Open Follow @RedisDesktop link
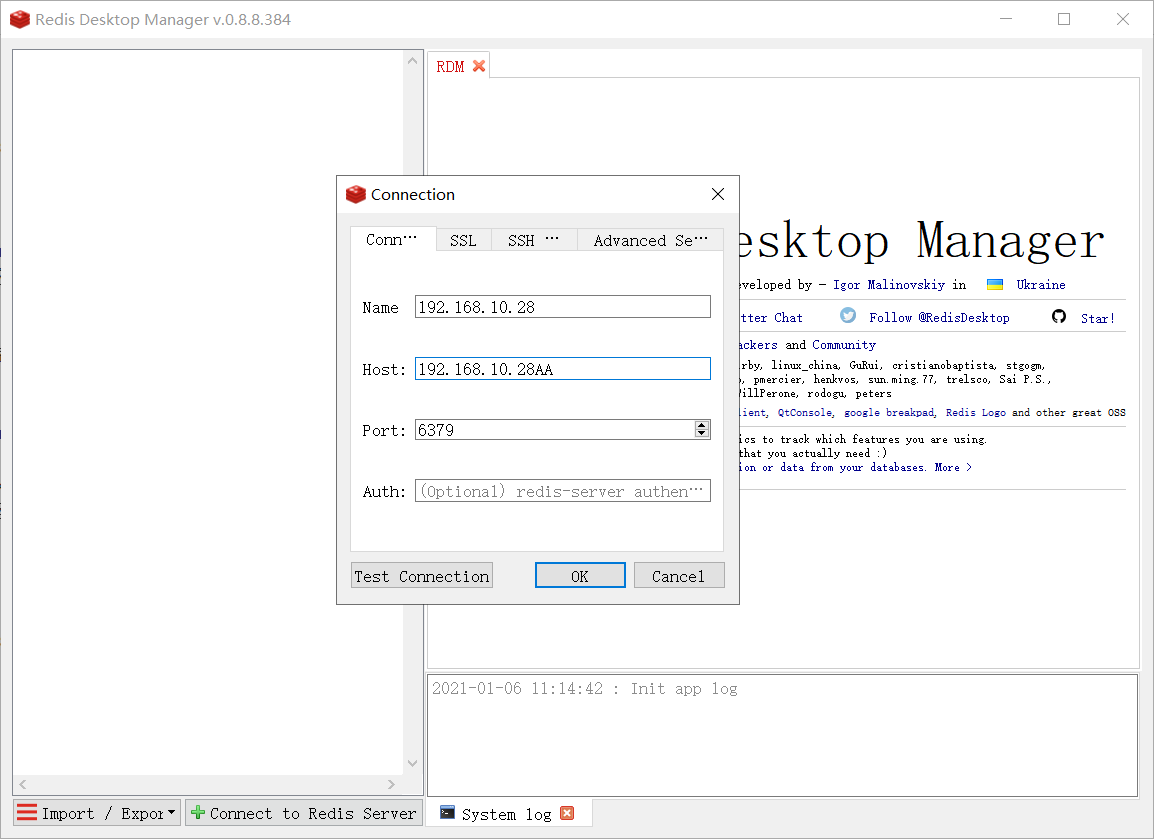Screen dimensions: 1154x839 tap(939, 317)
